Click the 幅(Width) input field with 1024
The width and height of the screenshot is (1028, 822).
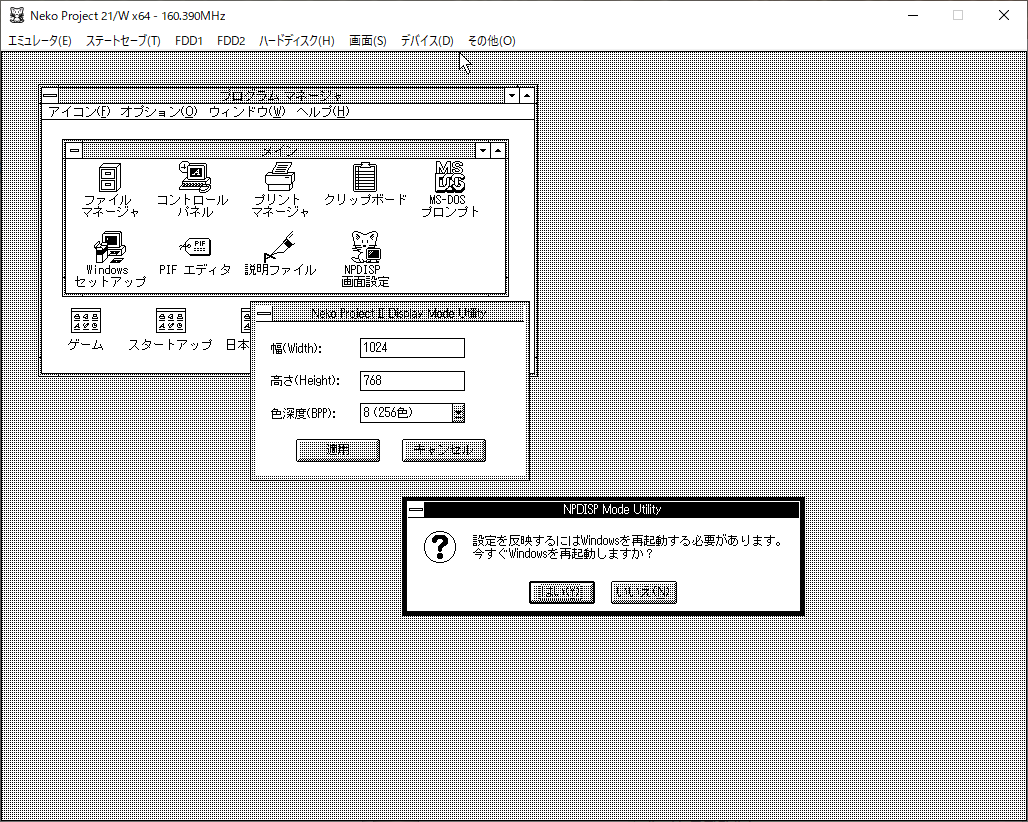[x=412, y=348]
